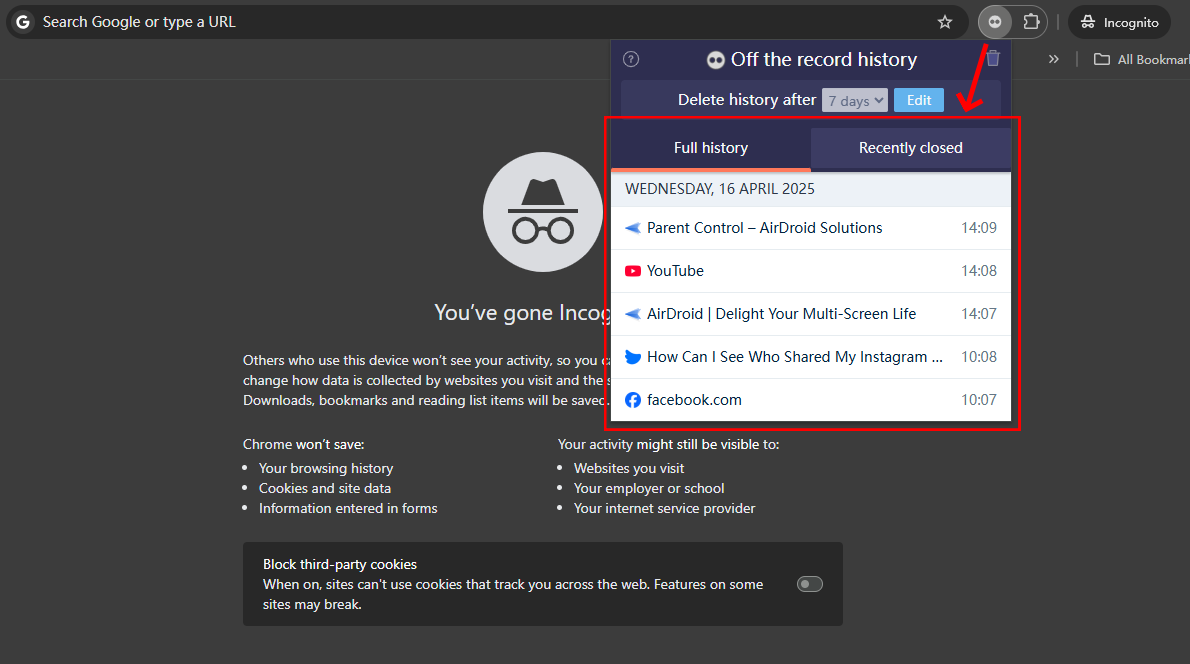Viewport: 1190px width, 664px height.
Task: Click the 10:08 timestamp
Action: click(x=979, y=357)
